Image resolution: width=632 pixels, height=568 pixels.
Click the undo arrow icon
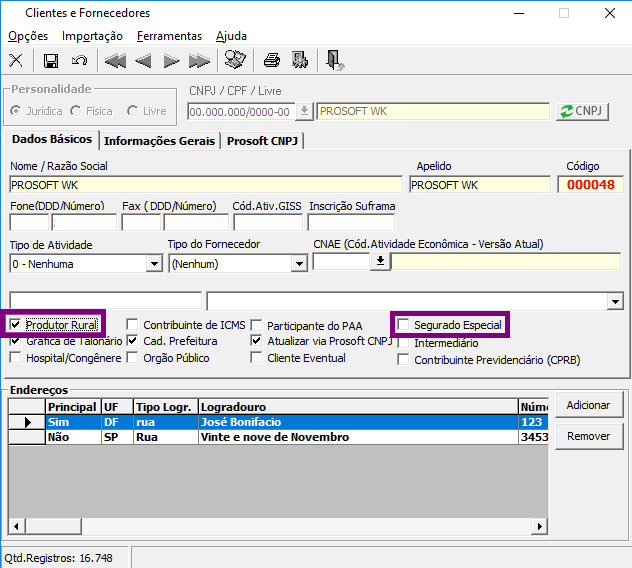point(79,61)
